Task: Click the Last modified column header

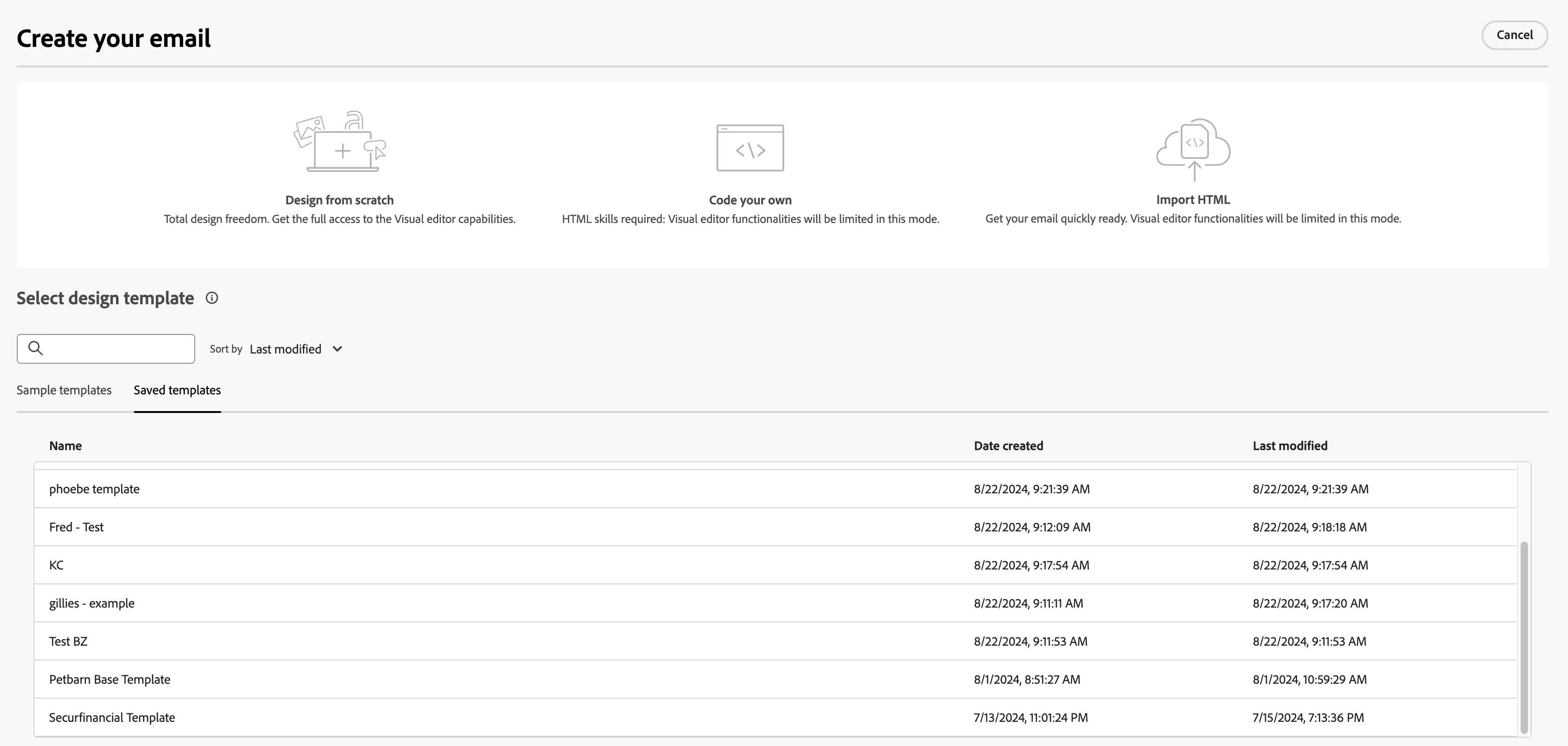Action: (x=1290, y=446)
